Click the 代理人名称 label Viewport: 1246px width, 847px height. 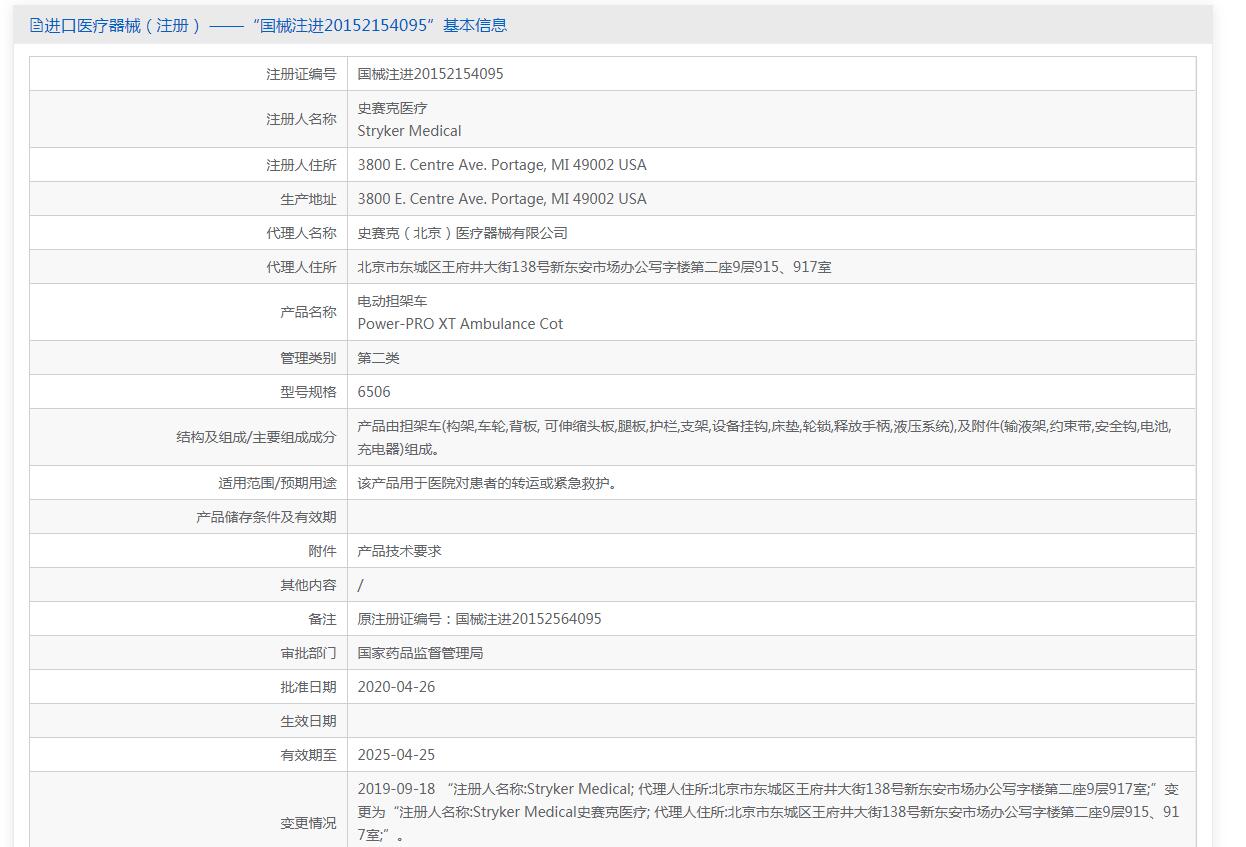coord(301,233)
